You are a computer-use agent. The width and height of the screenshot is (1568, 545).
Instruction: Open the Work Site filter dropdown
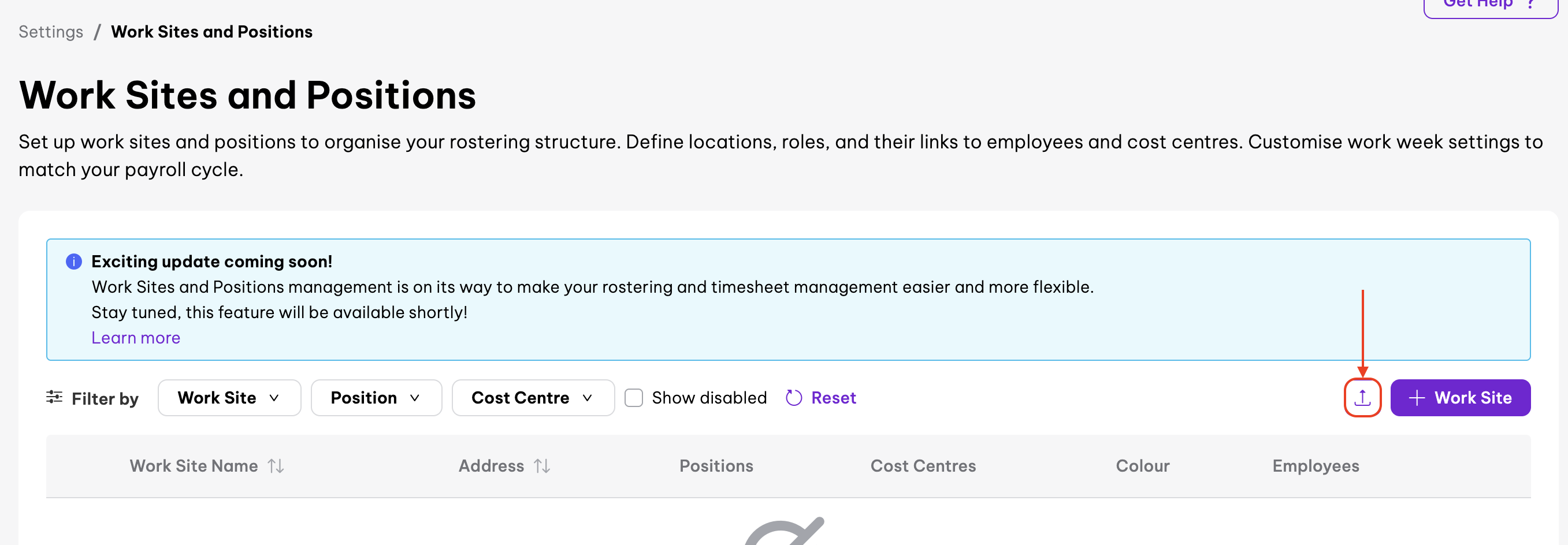(x=229, y=398)
